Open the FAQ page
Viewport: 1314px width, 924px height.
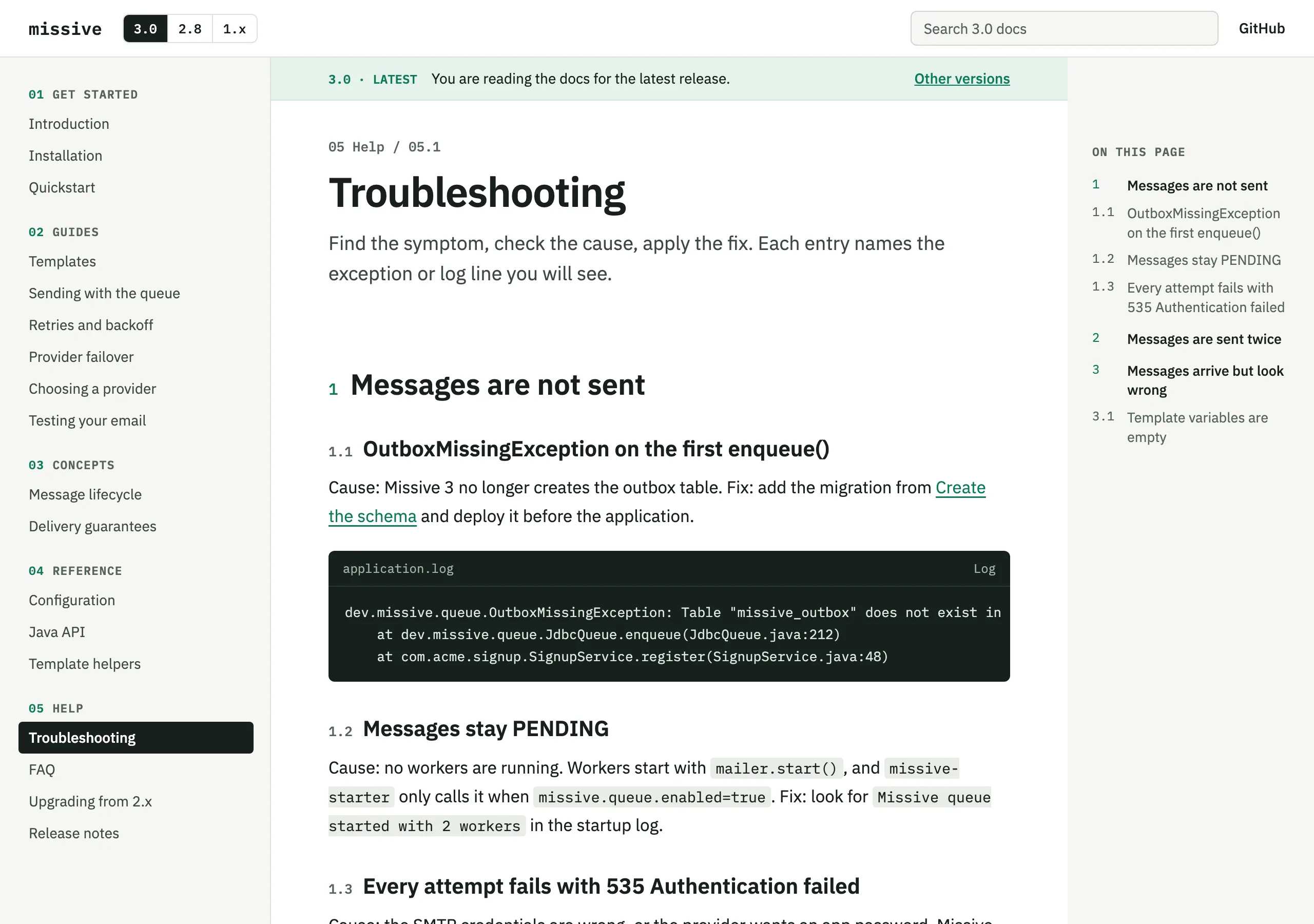click(42, 770)
